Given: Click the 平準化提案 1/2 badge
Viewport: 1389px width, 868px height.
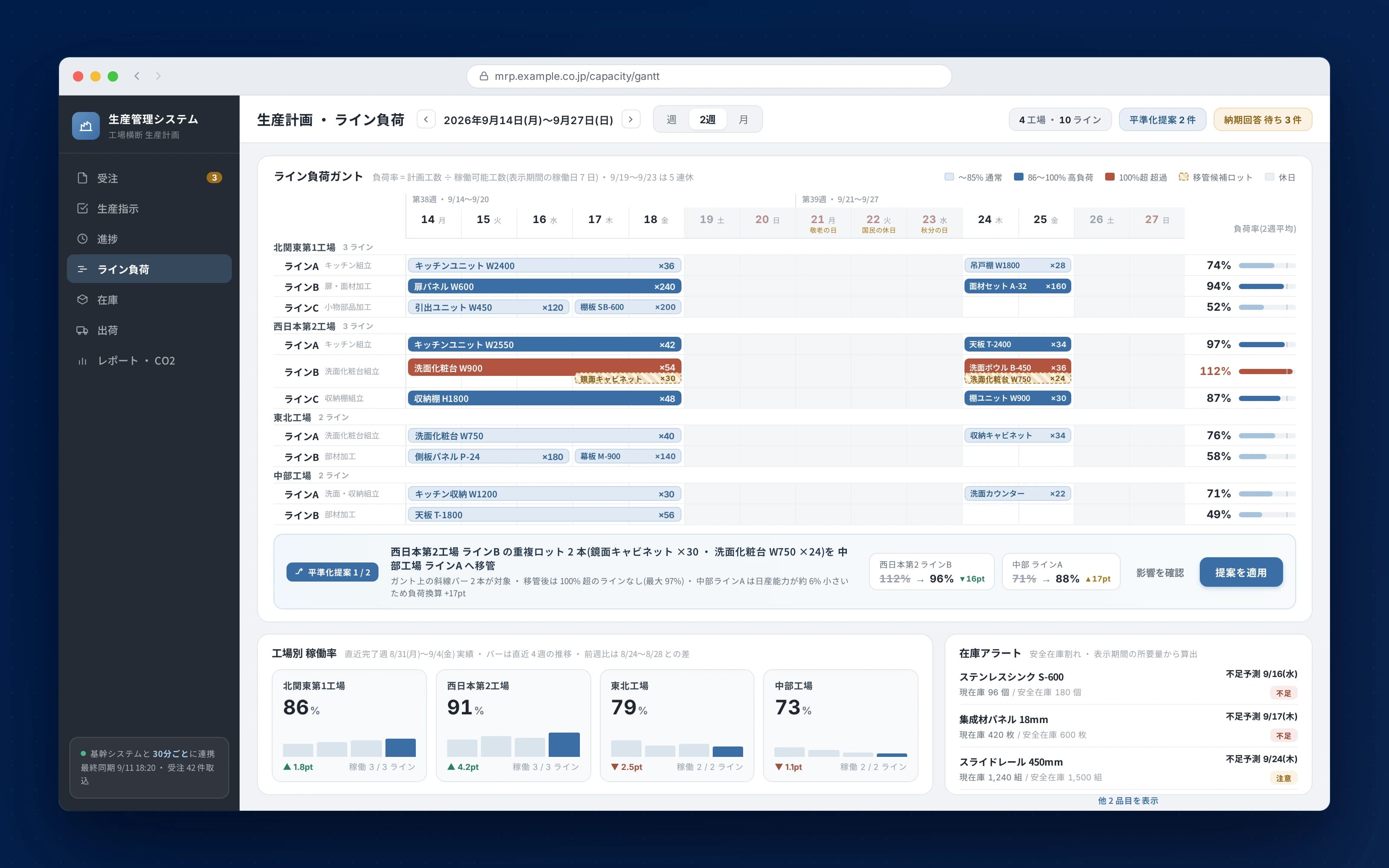Looking at the screenshot, I should point(332,572).
